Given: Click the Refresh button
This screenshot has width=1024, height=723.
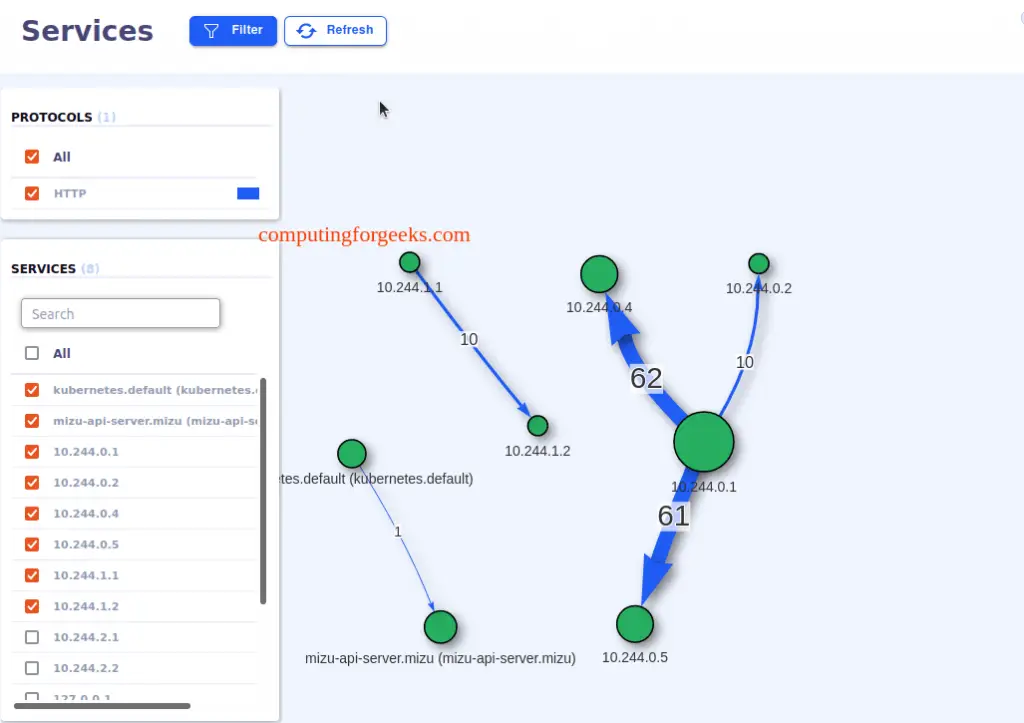Looking at the screenshot, I should click(x=335, y=31).
